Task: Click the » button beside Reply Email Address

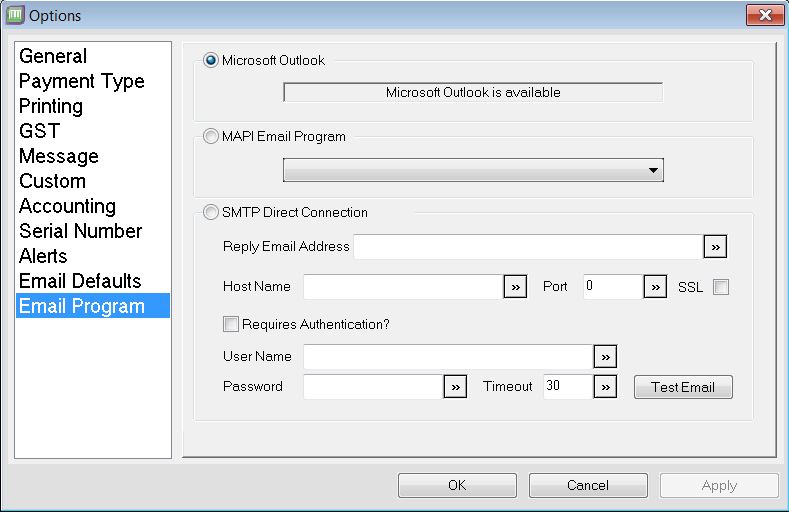Action: click(x=715, y=246)
